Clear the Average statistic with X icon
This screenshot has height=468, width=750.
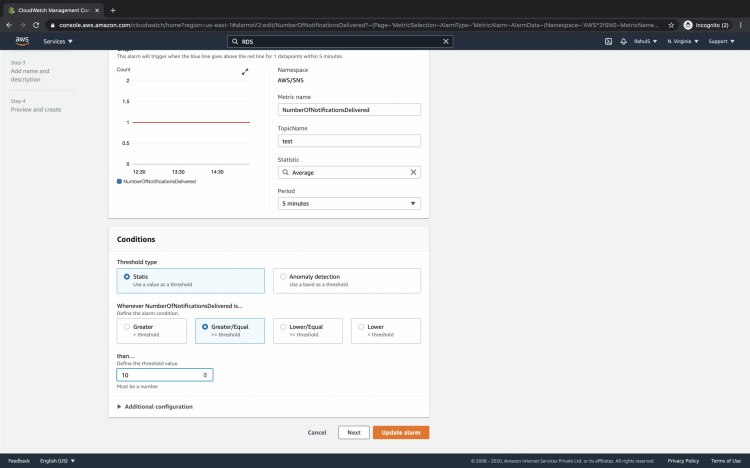tap(413, 172)
